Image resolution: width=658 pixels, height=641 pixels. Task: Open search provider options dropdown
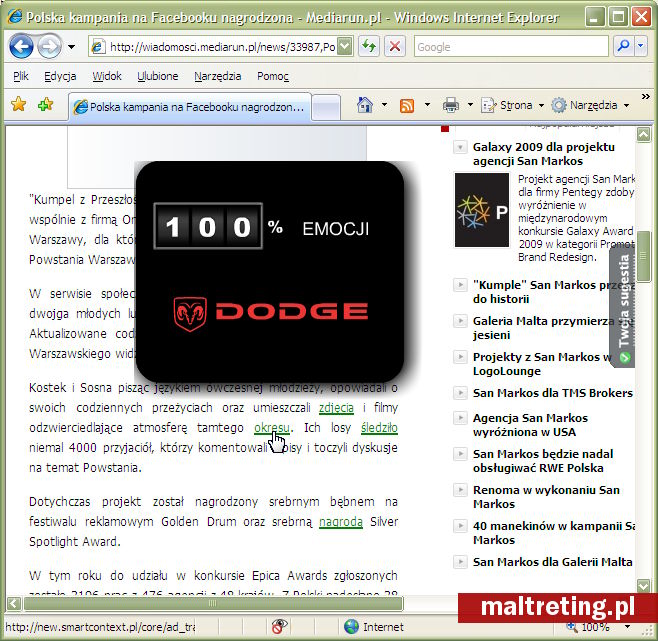coord(640,46)
